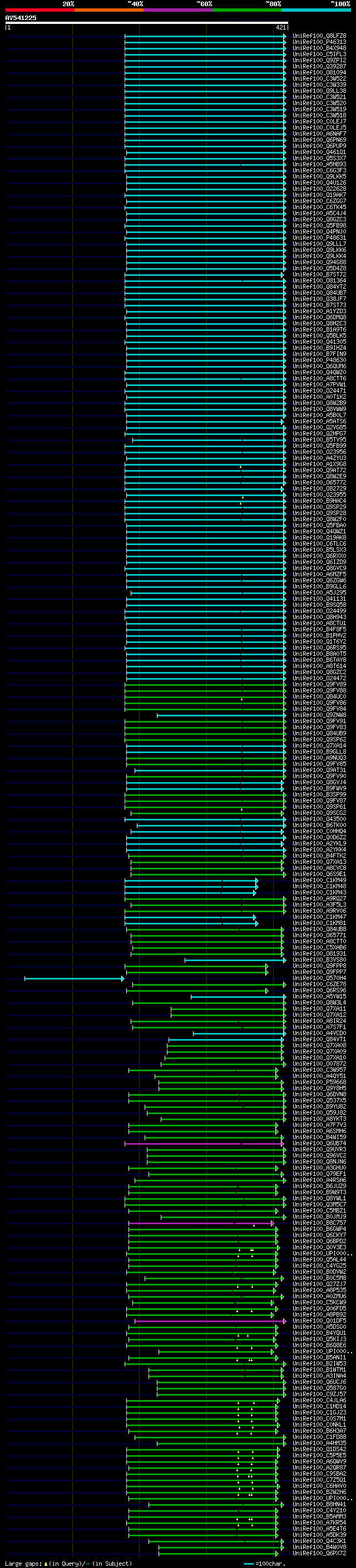Select the label UniRef100_B3SP99
The image size is (356, 1568).
coord(319,794)
